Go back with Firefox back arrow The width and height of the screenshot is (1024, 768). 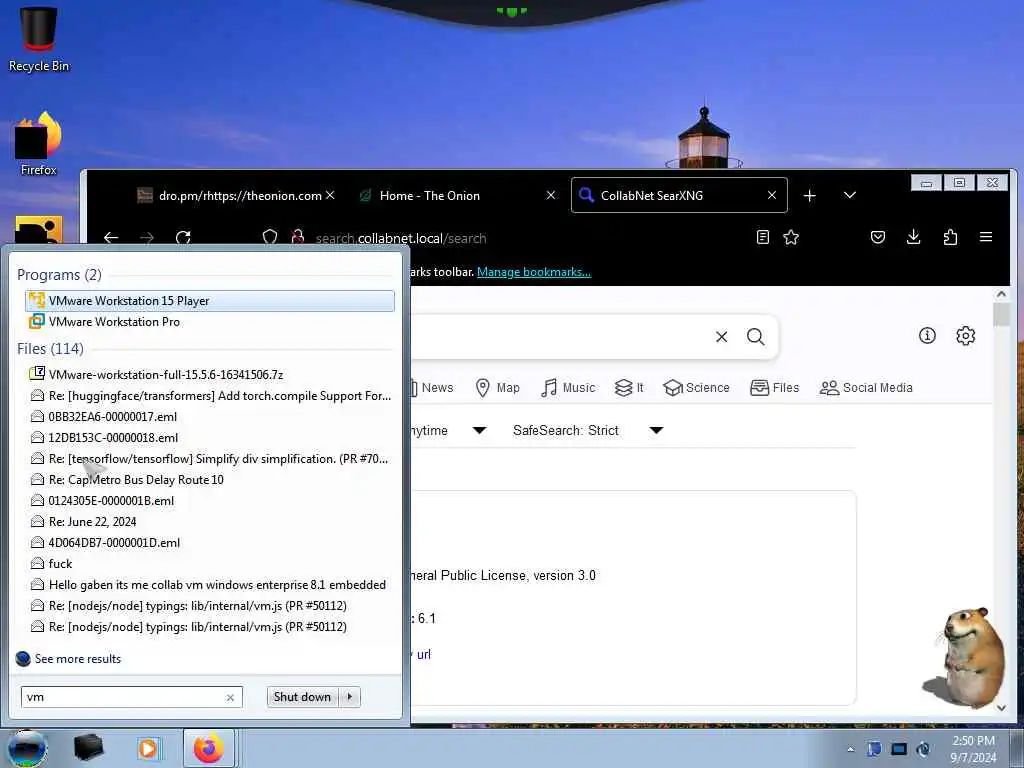point(111,238)
